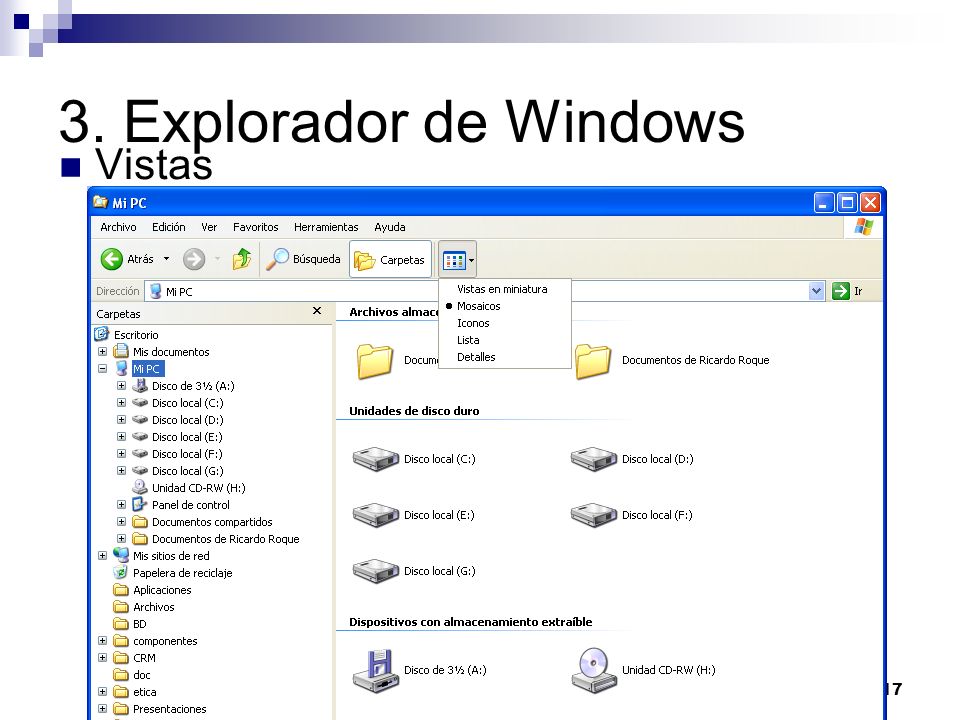Select Mis documentos in folder tree
The height and width of the screenshot is (720, 960).
171,352
